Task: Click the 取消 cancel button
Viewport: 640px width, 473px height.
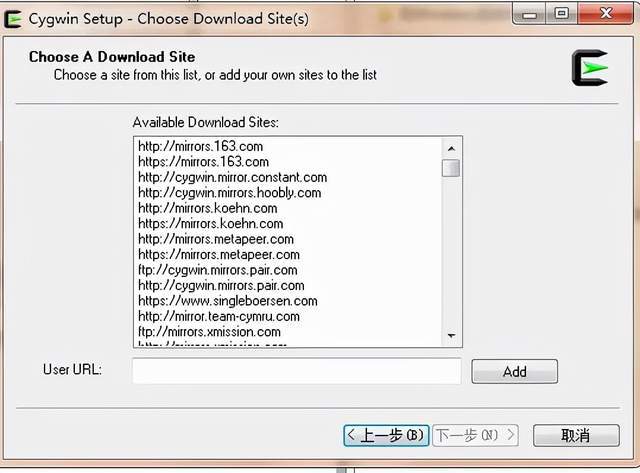Action: point(576,435)
